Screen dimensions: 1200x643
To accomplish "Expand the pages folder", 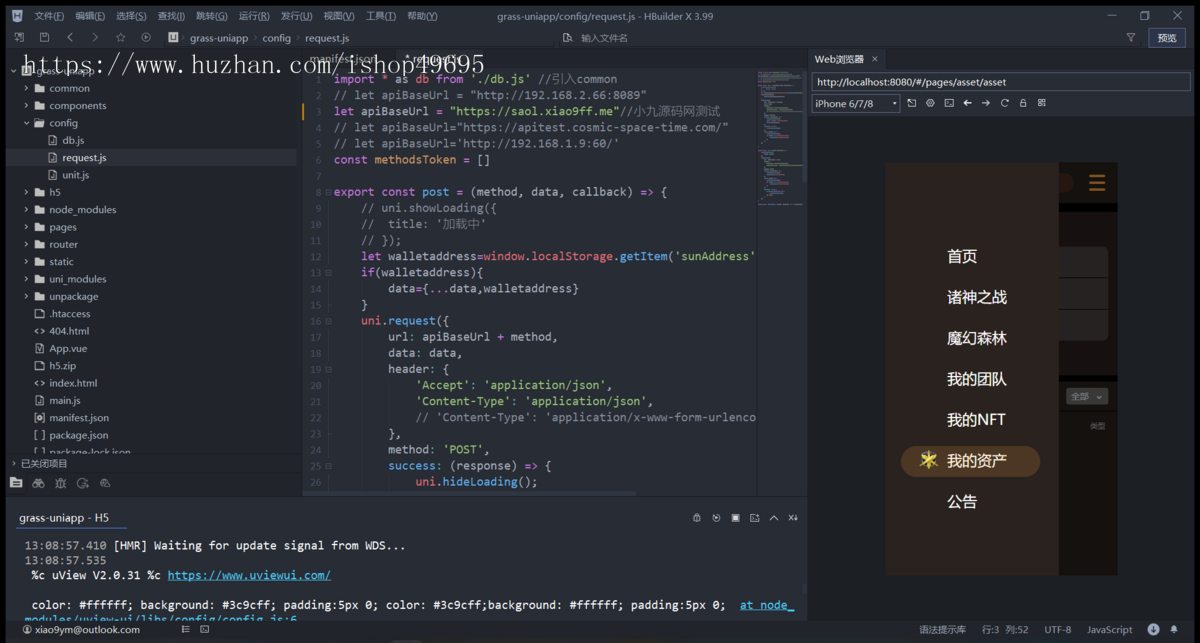I will pyautogui.click(x=27, y=227).
